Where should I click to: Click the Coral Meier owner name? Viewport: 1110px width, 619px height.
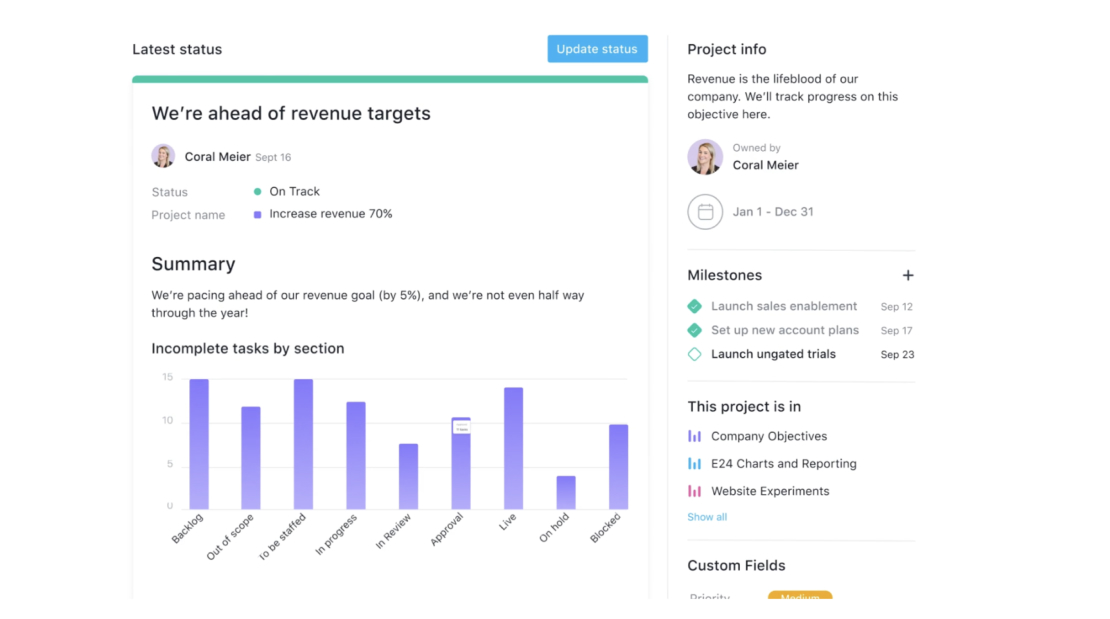point(765,165)
